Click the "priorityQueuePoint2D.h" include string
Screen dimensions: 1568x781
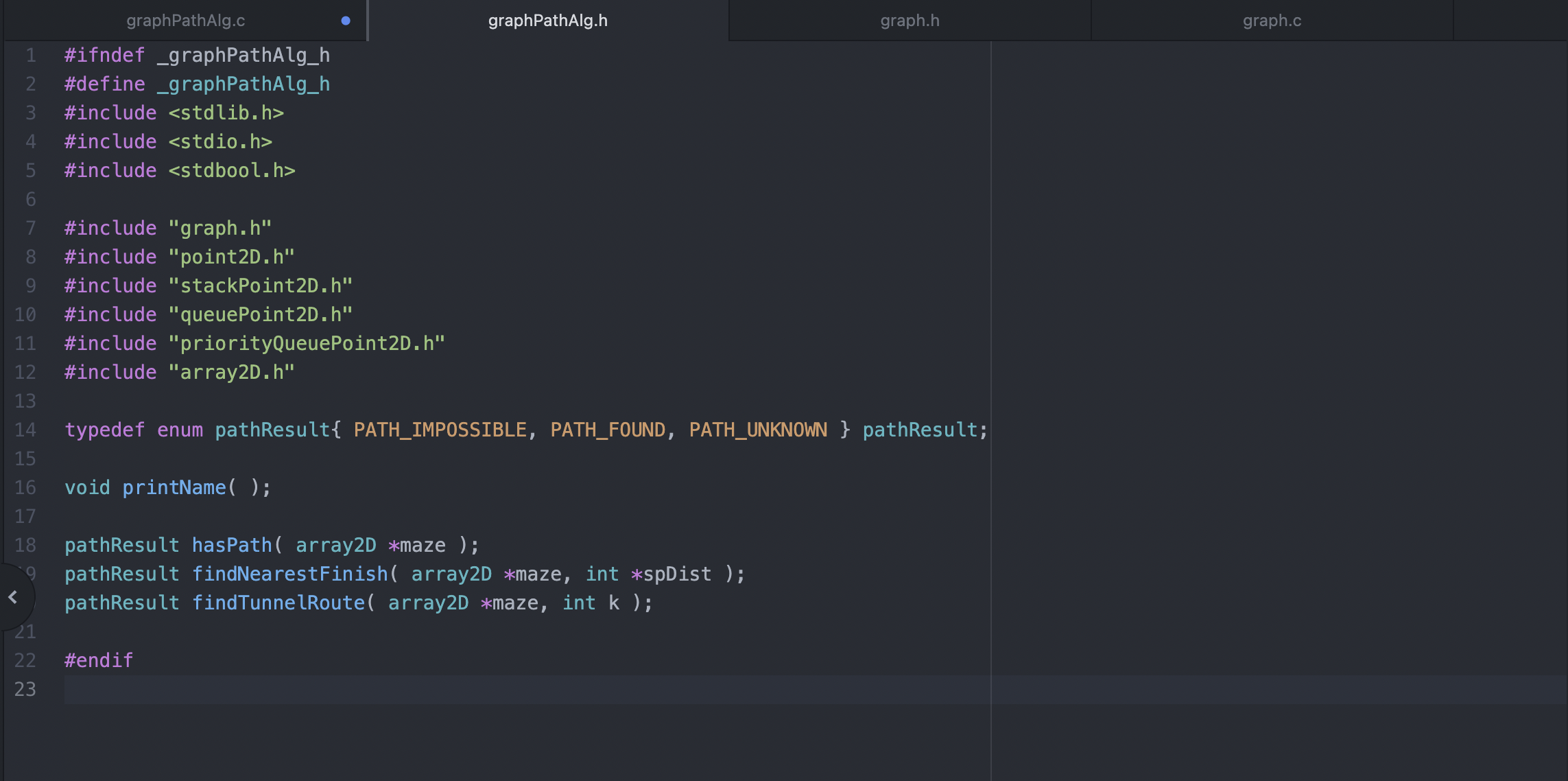(x=307, y=344)
